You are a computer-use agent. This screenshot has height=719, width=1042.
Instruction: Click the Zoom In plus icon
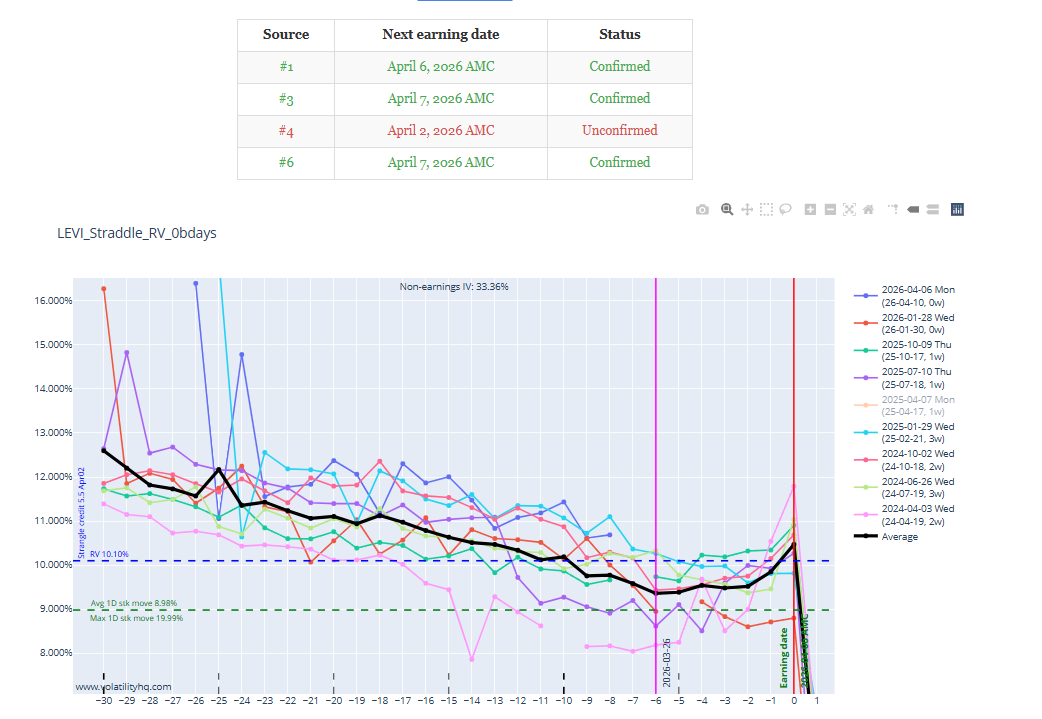810,209
